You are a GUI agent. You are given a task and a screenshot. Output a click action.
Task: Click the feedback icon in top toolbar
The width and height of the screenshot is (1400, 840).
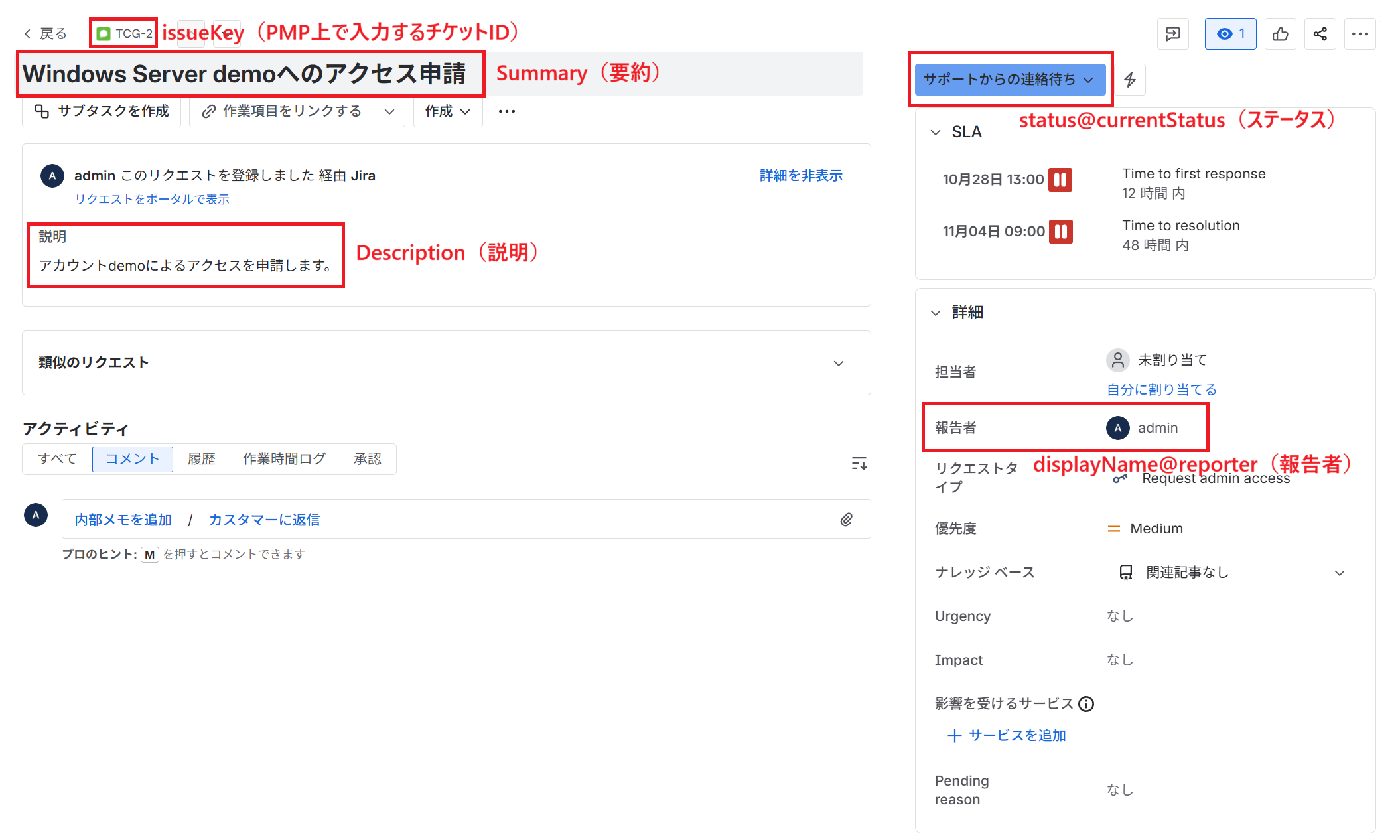coord(1172,34)
